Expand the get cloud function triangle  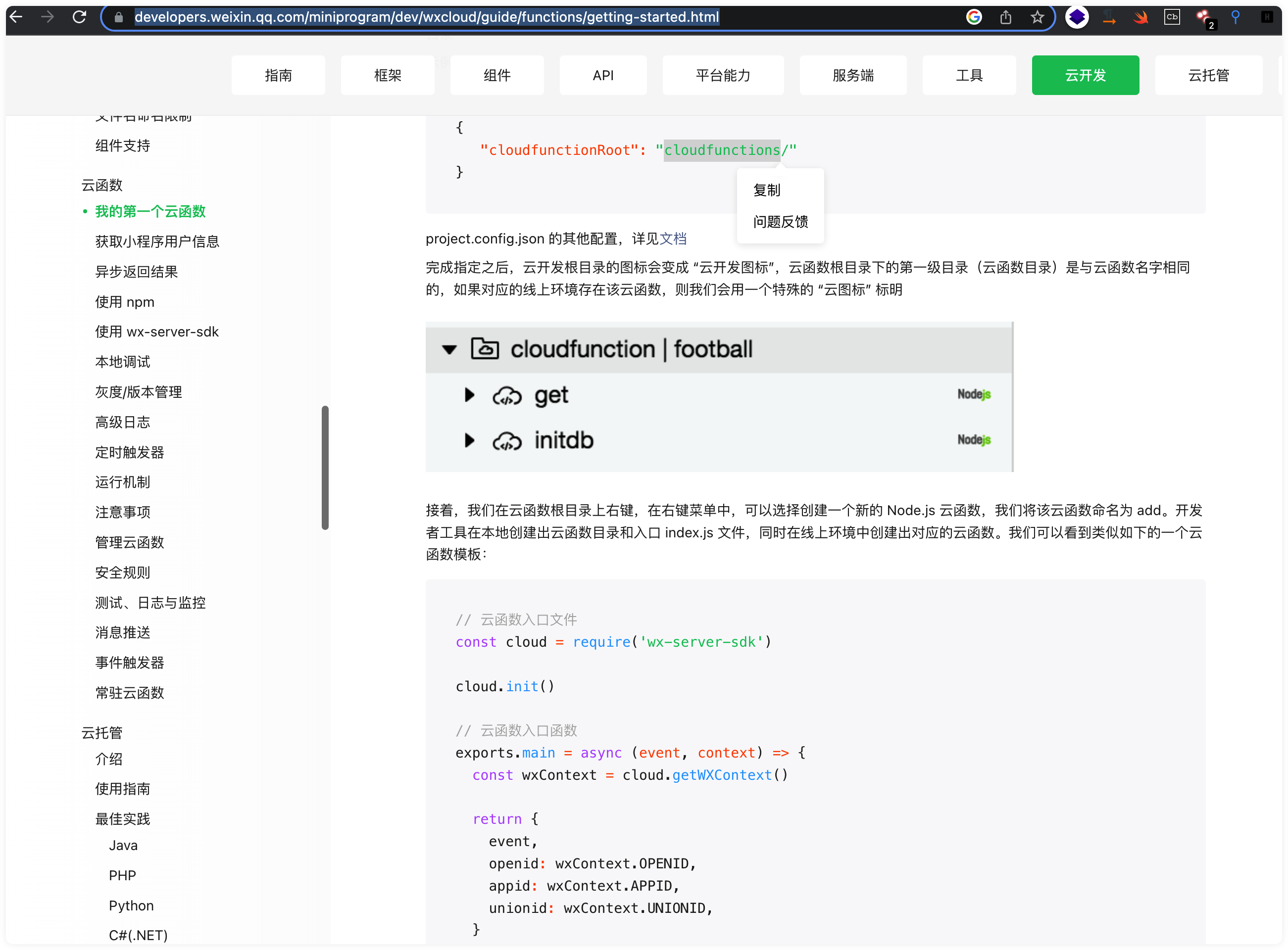click(469, 394)
